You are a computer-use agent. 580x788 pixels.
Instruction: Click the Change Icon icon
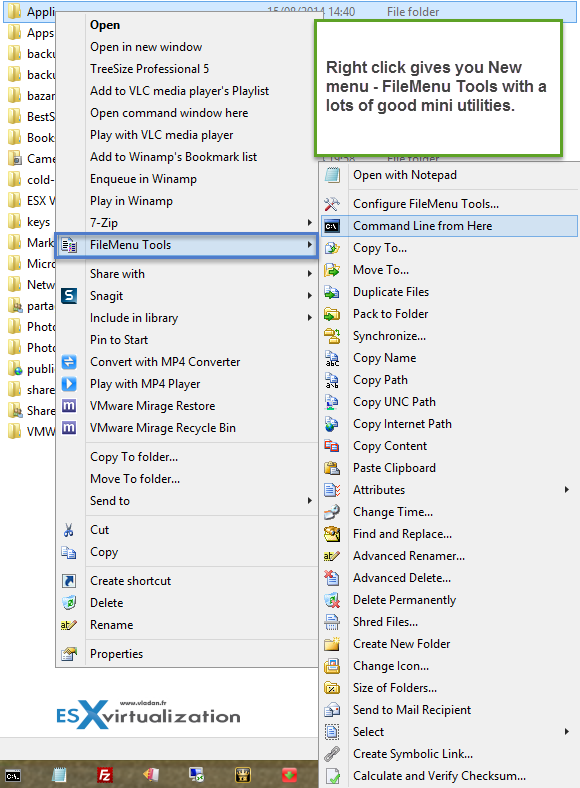click(x=332, y=666)
